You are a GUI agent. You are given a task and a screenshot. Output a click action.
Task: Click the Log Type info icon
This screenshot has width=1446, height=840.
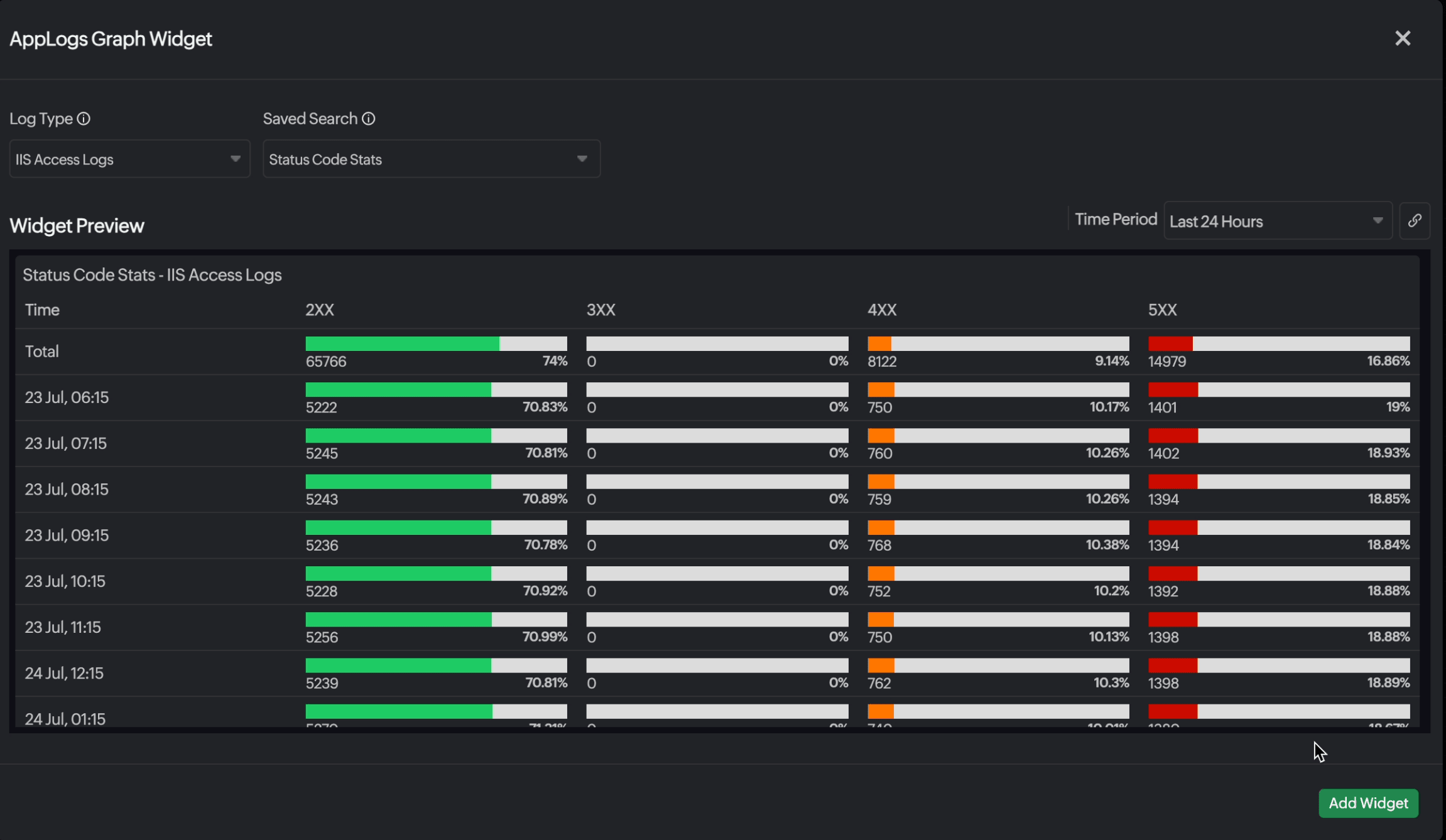click(84, 119)
